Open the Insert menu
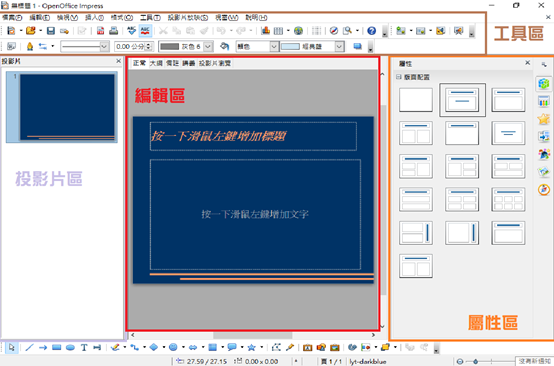The width and height of the screenshot is (554, 366). point(94,17)
